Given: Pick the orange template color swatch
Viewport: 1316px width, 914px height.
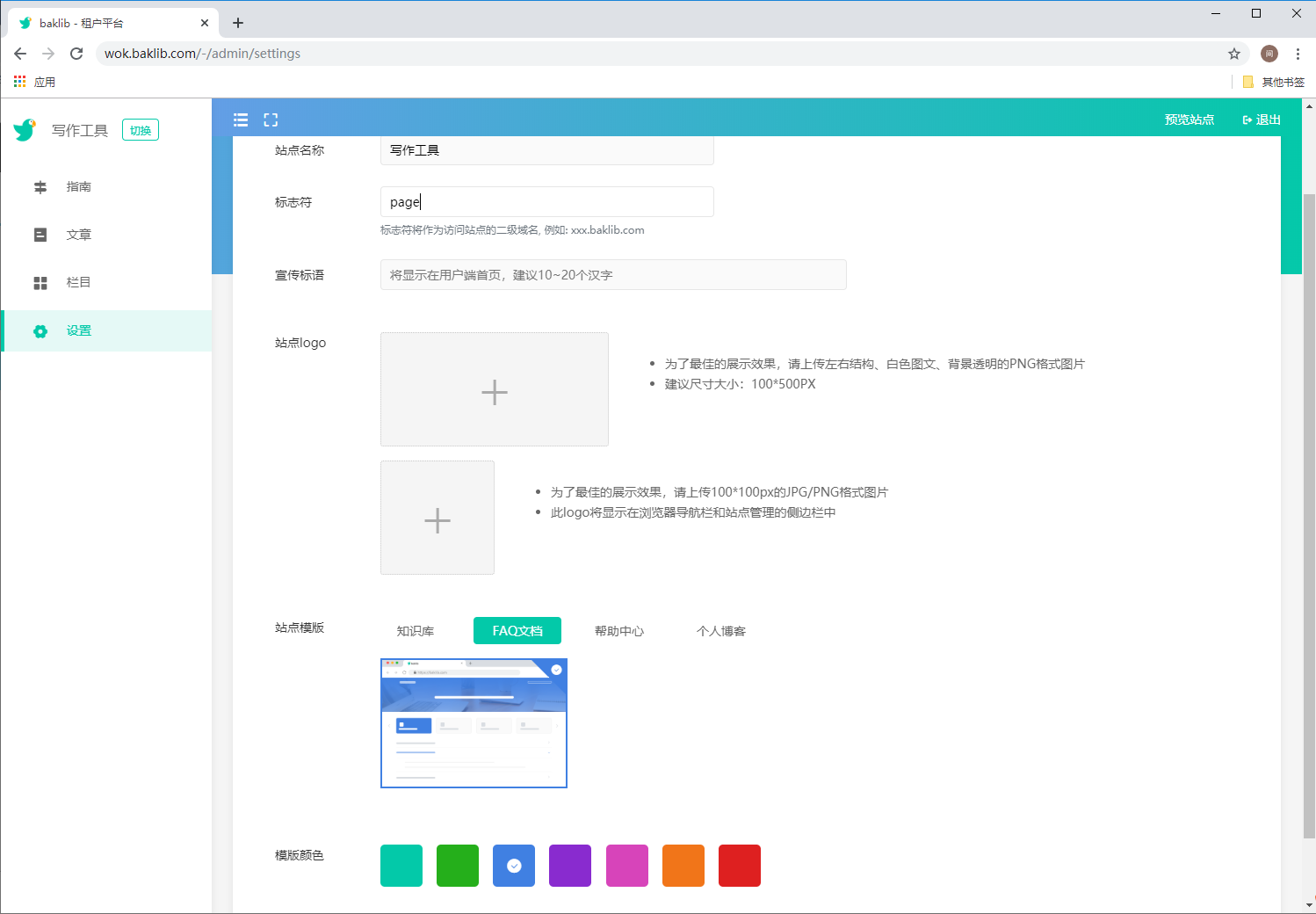Looking at the screenshot, I should 683,866.
